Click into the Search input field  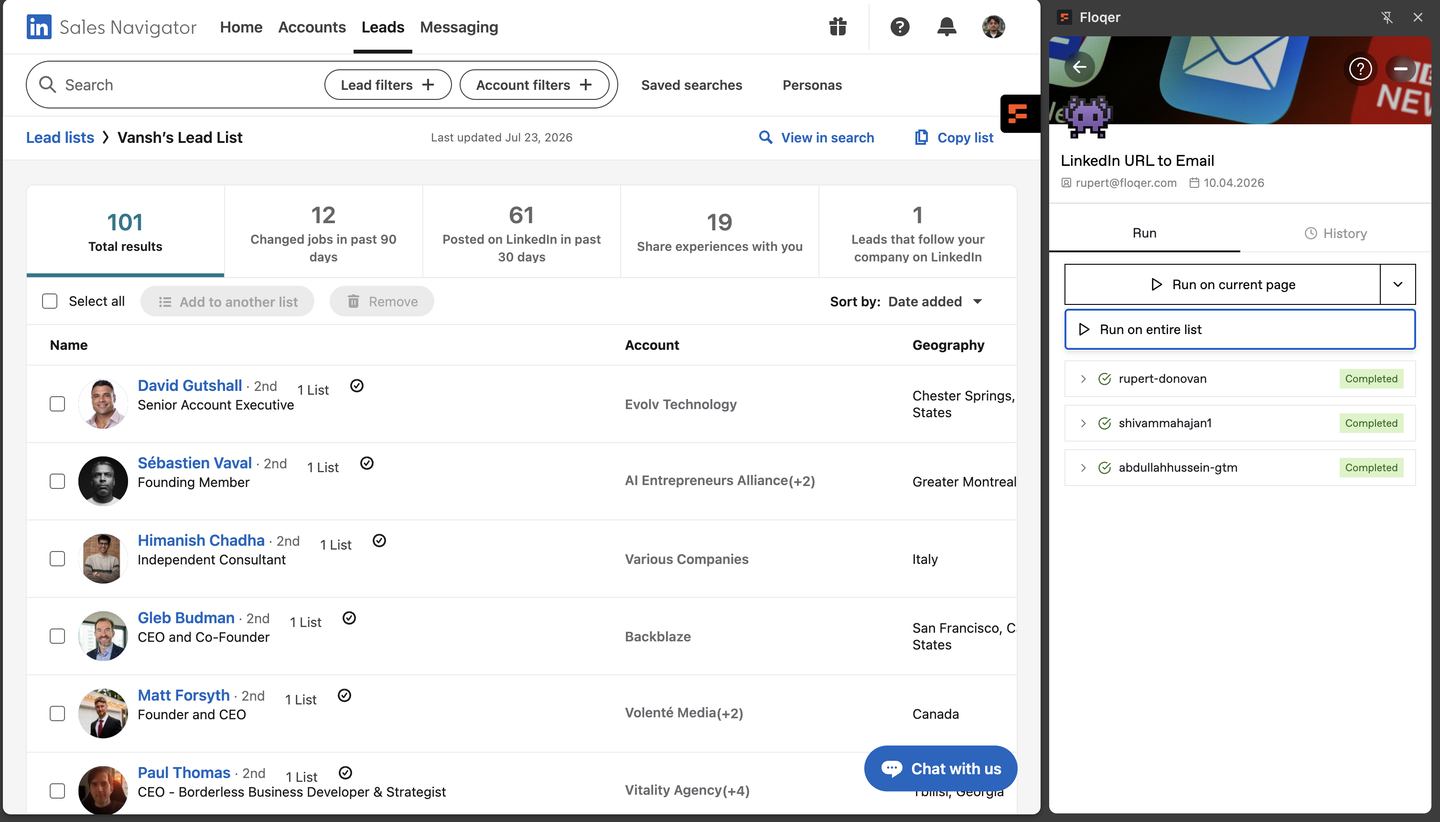(190, 85)
